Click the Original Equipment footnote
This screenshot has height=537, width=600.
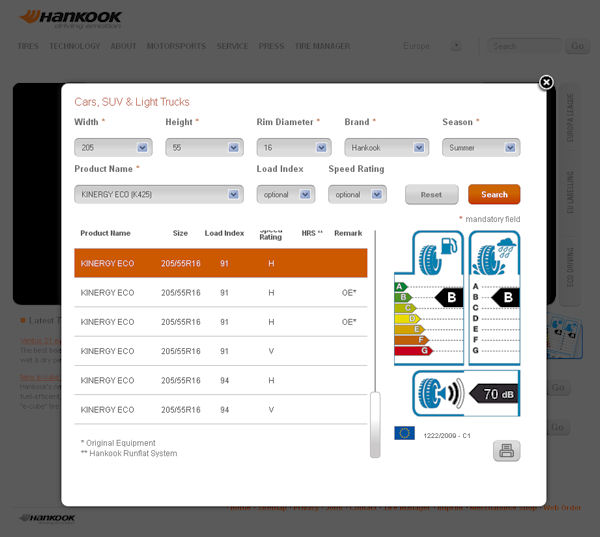point(118,443)
